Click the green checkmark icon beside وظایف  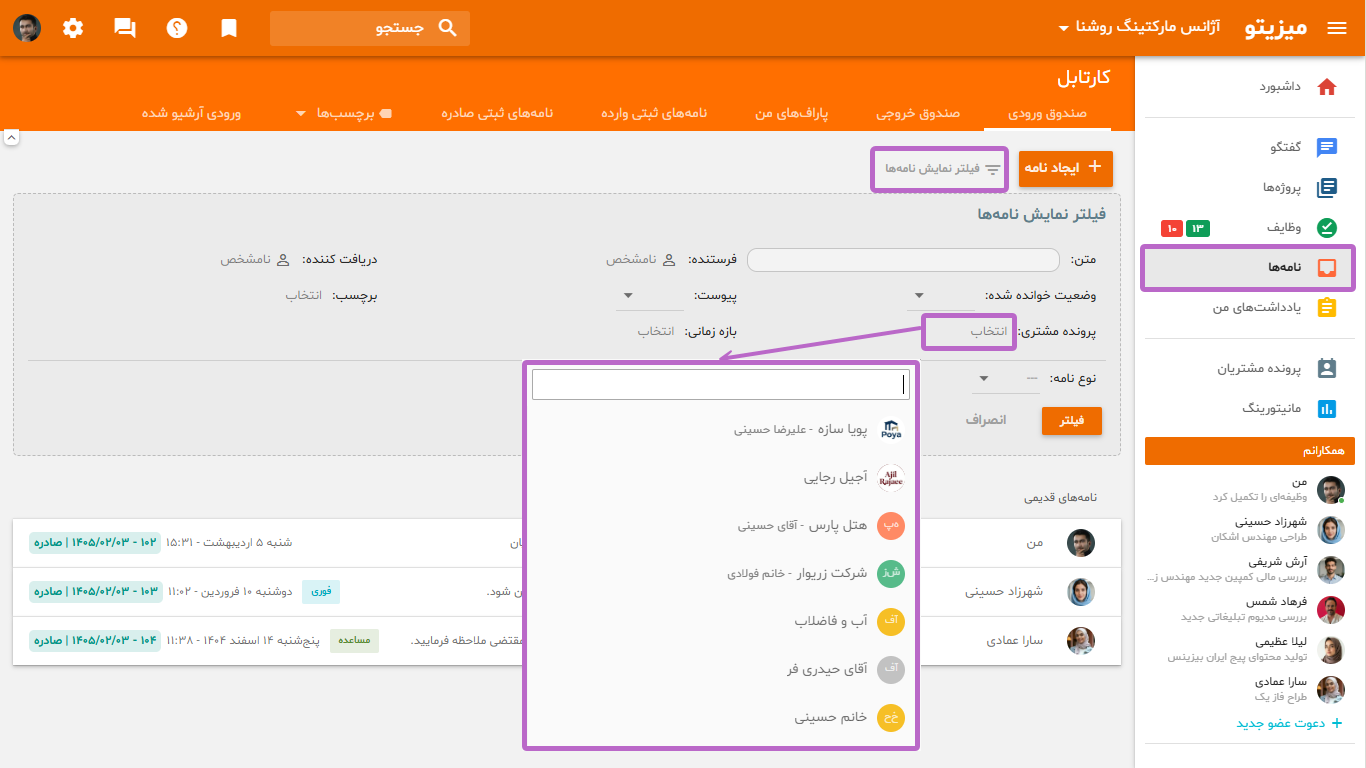pyautogui.click(x=1327, y=228)
